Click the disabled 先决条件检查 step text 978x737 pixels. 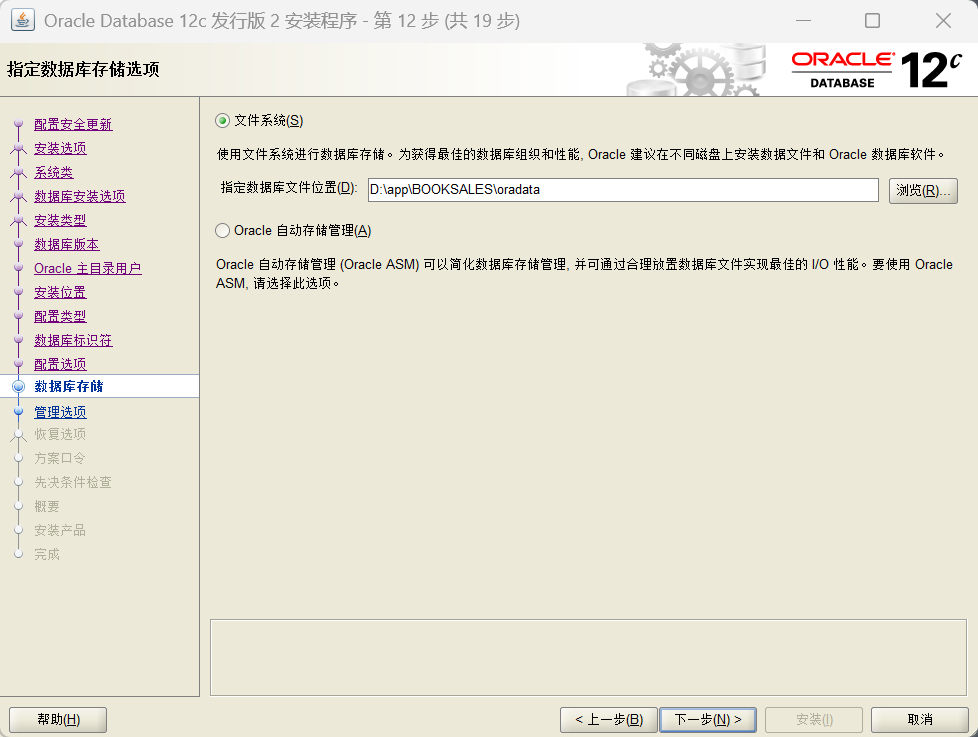(73, 482)
